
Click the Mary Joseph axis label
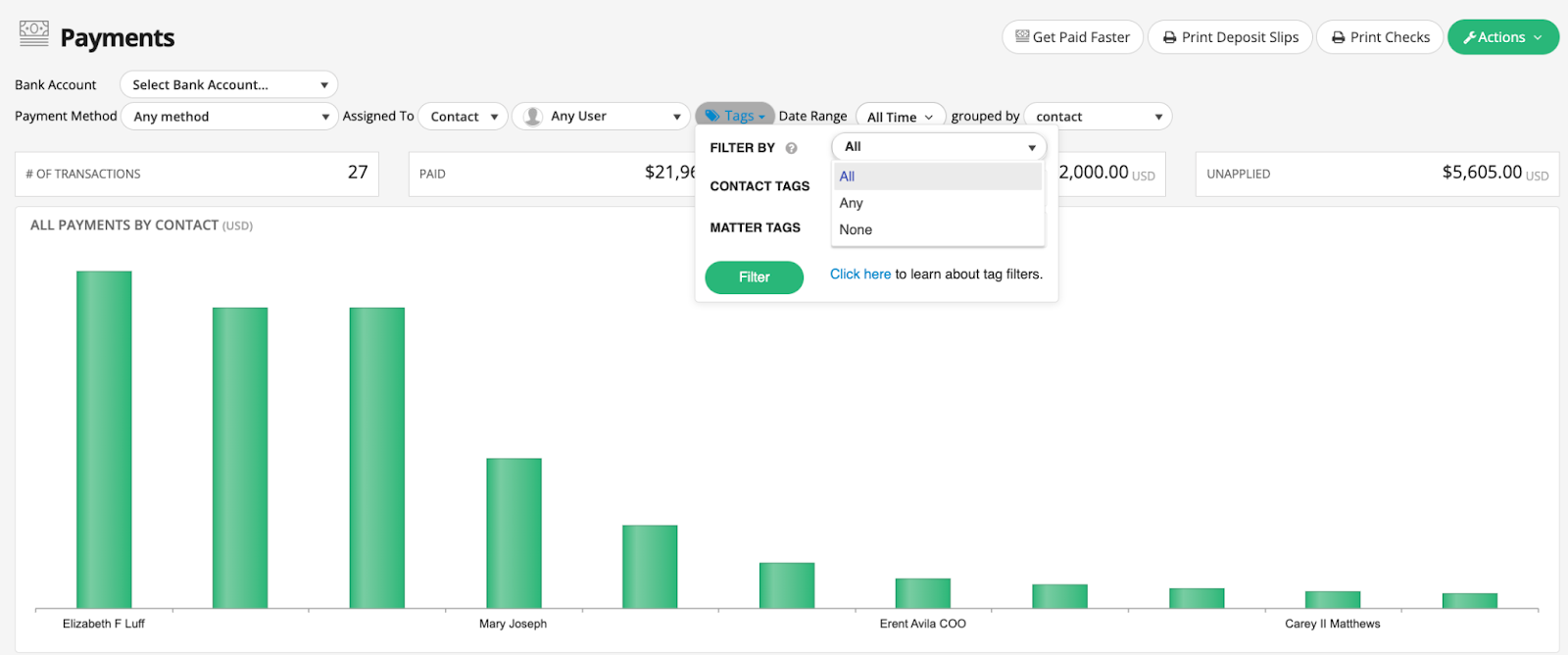point(513,624)
